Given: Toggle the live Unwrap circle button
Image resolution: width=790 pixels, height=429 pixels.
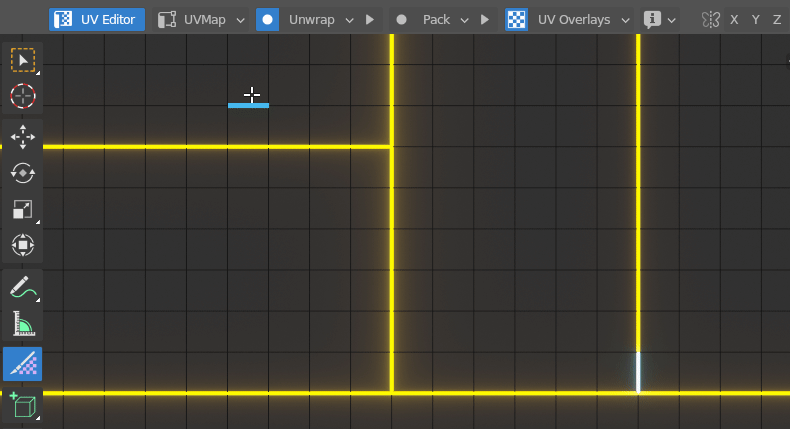Looking at the screenshot, I should [268, 20].
